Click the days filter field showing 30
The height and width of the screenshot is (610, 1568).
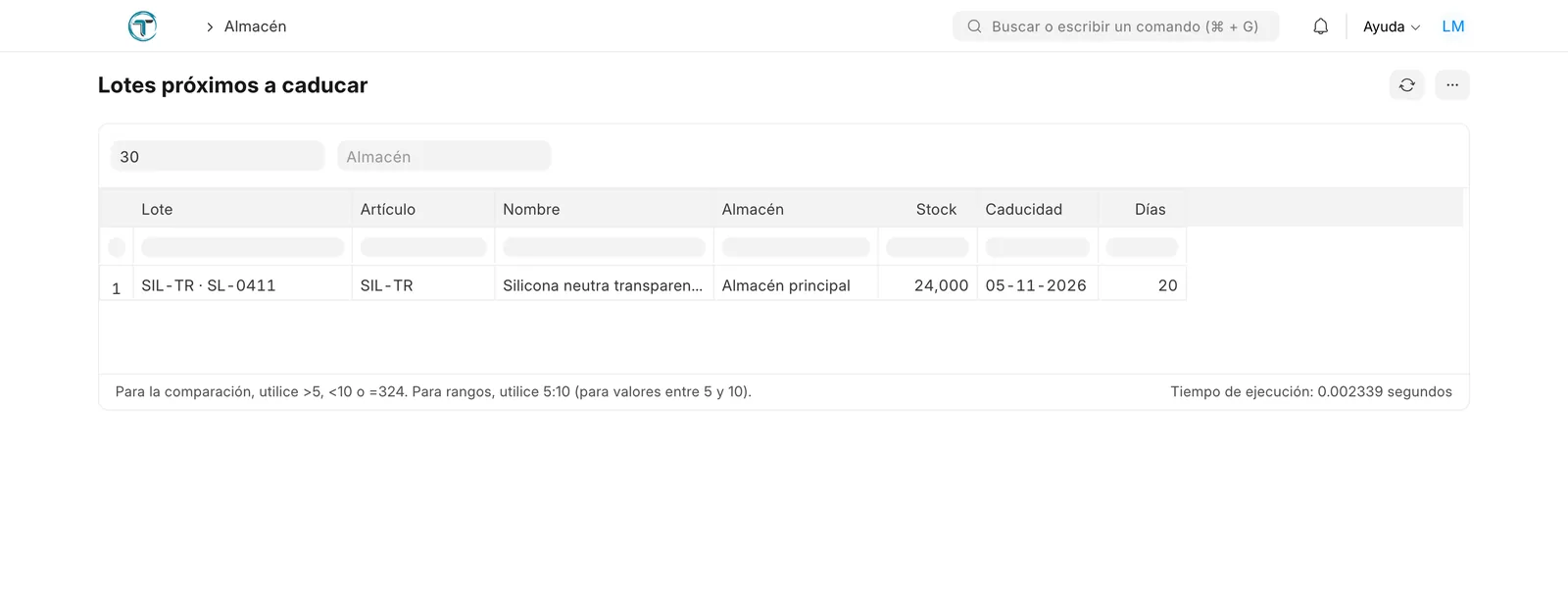pyautogui.click(x=218, y=156)
